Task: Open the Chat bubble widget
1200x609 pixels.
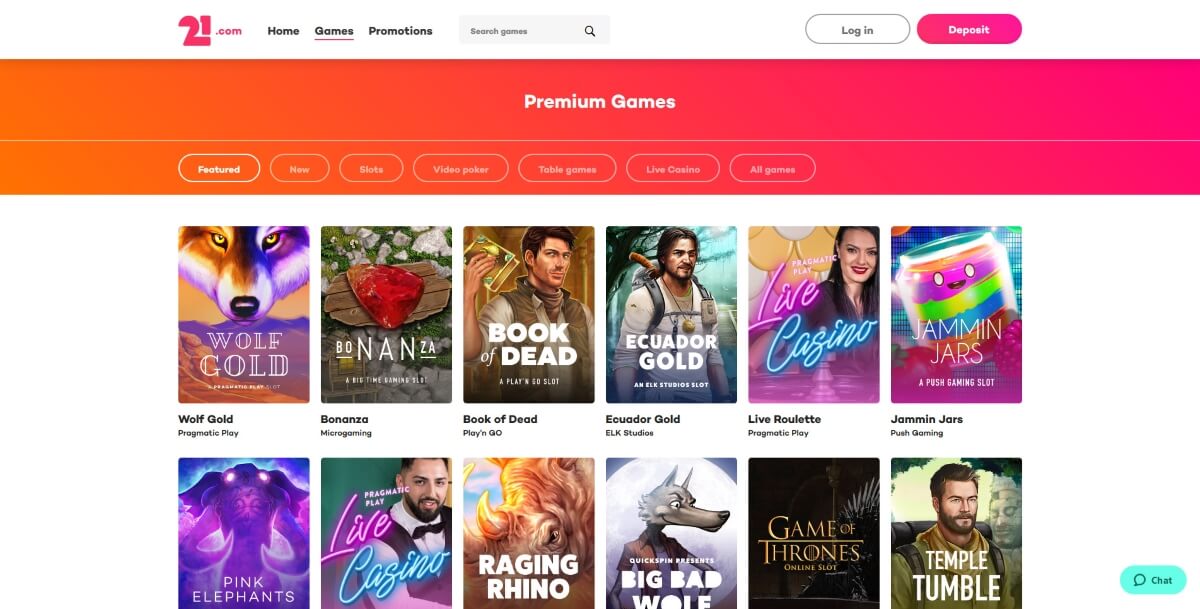Action: (x=1153, y=580)
